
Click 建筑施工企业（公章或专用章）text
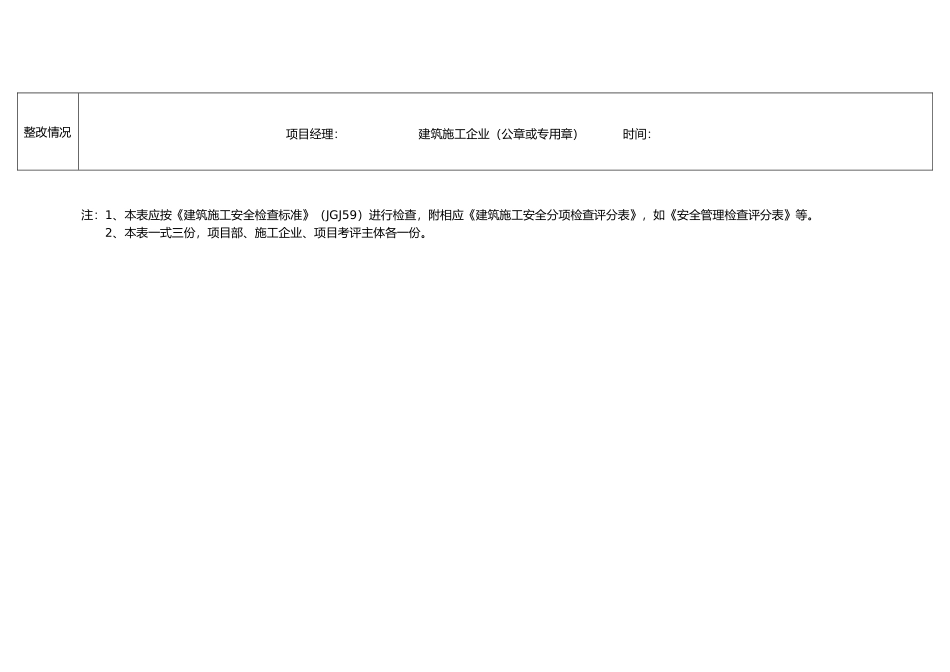point(499,135)
